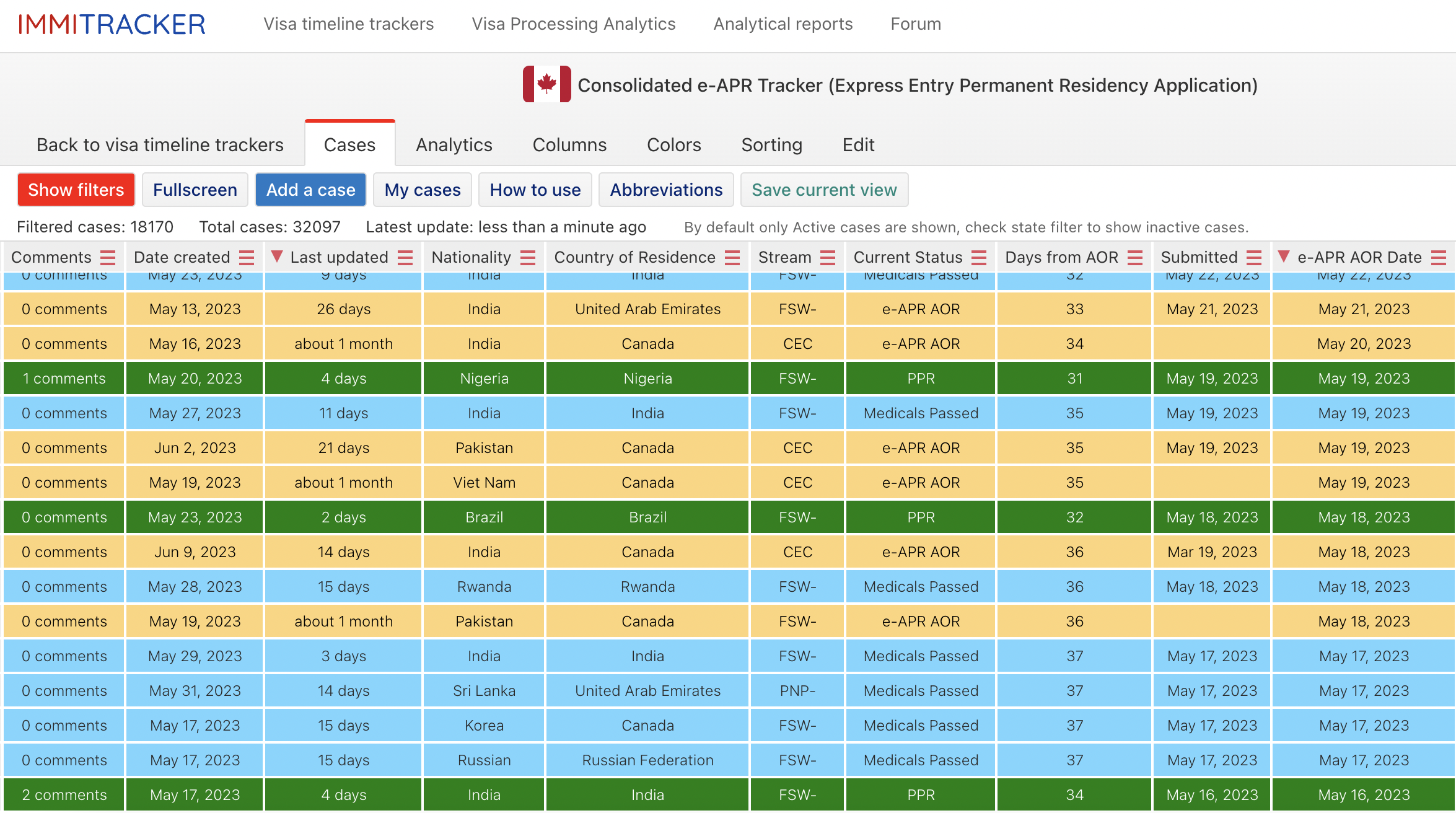Open the e-APR AOR Date column menu
Viewport: 1456px width, 813px height.
(1439, 258)
